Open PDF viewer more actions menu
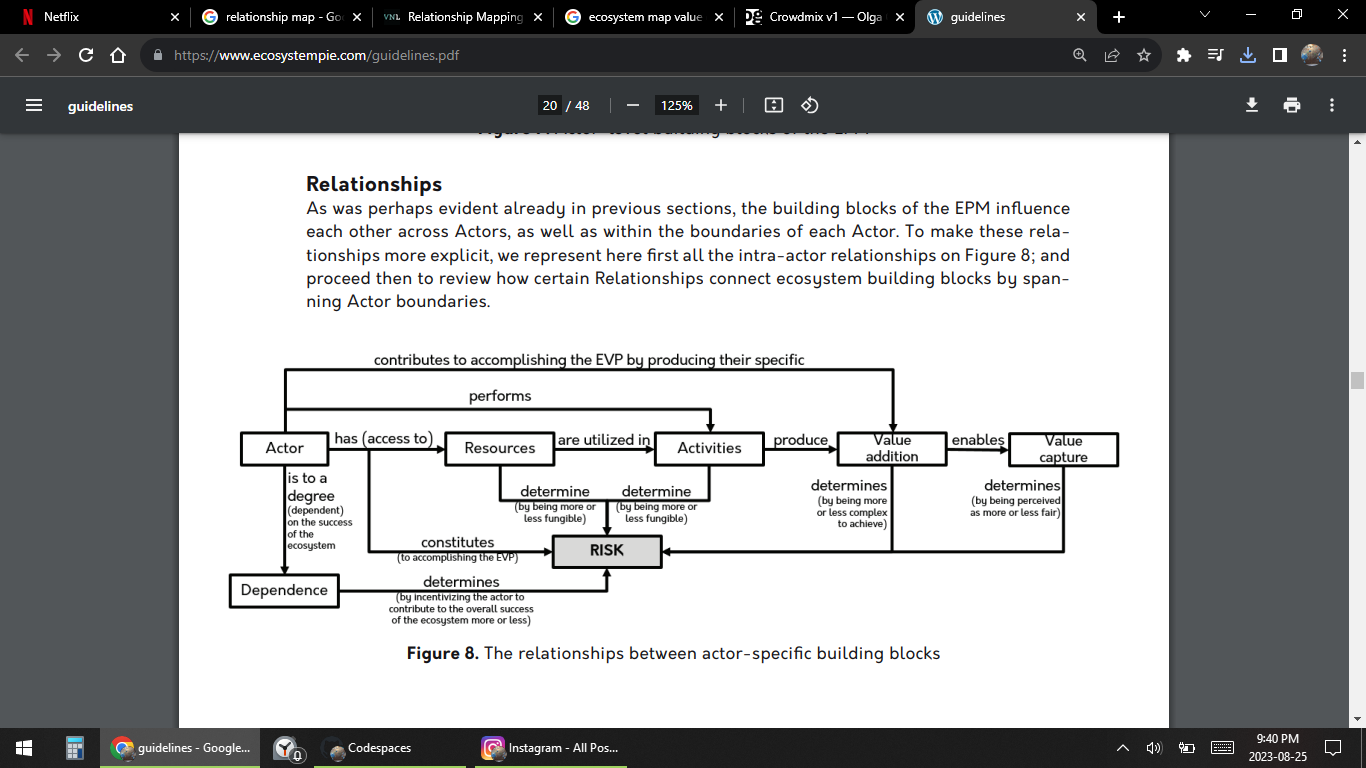This screenshot has height=768, width=1366. pos(1332,105)
